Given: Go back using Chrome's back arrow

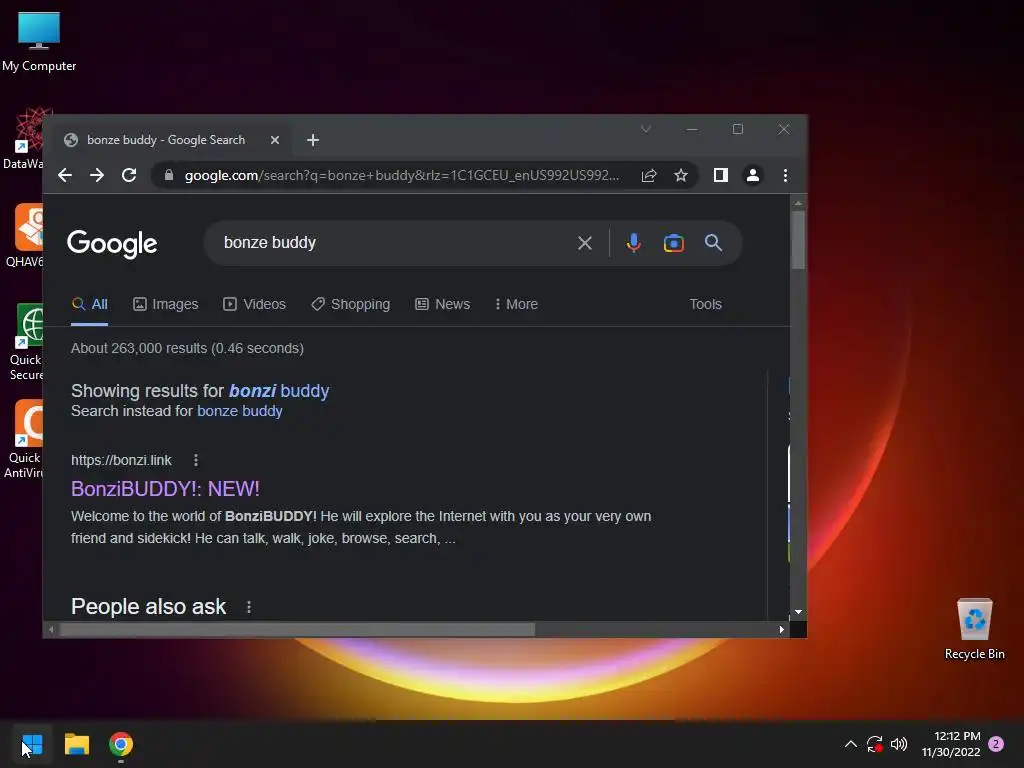Looking at the screenshot, I should 65,175.
